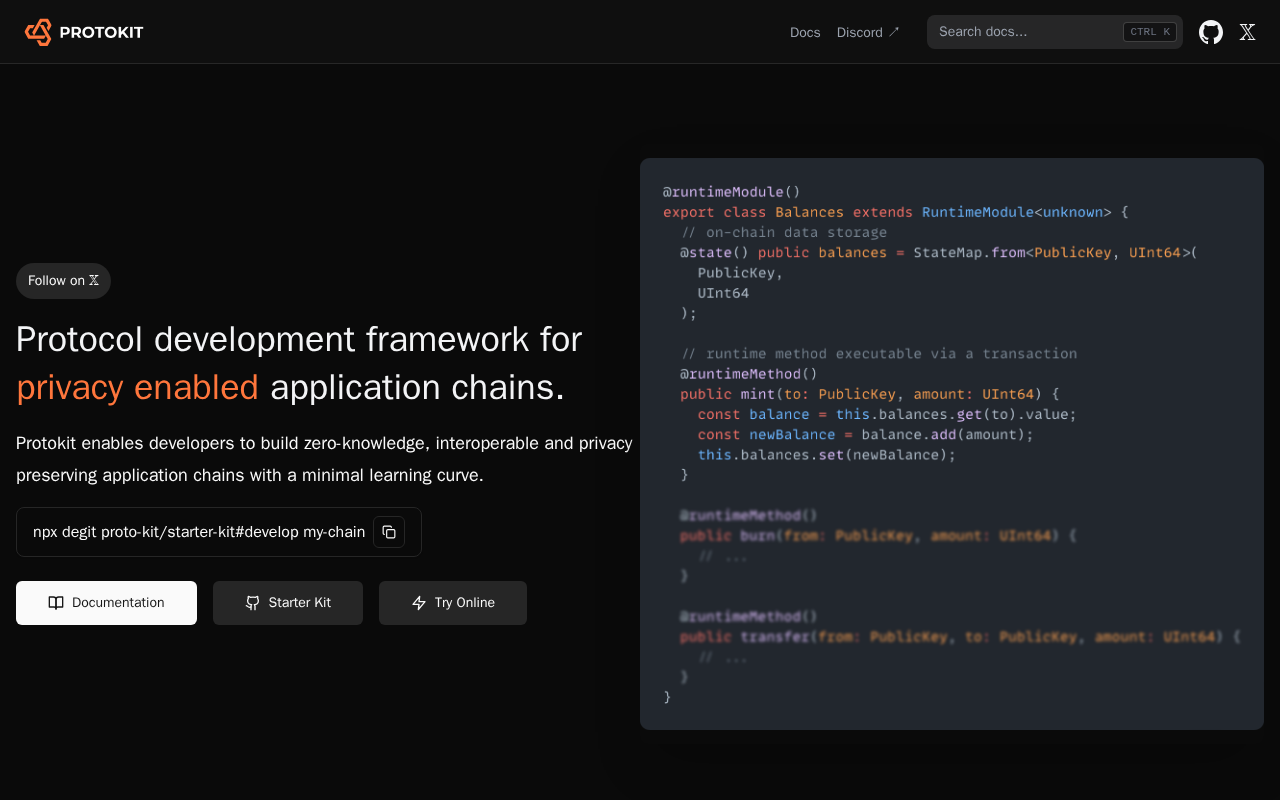
Task: Open the GitHub repository icon in header
Action: (1211, 32)
